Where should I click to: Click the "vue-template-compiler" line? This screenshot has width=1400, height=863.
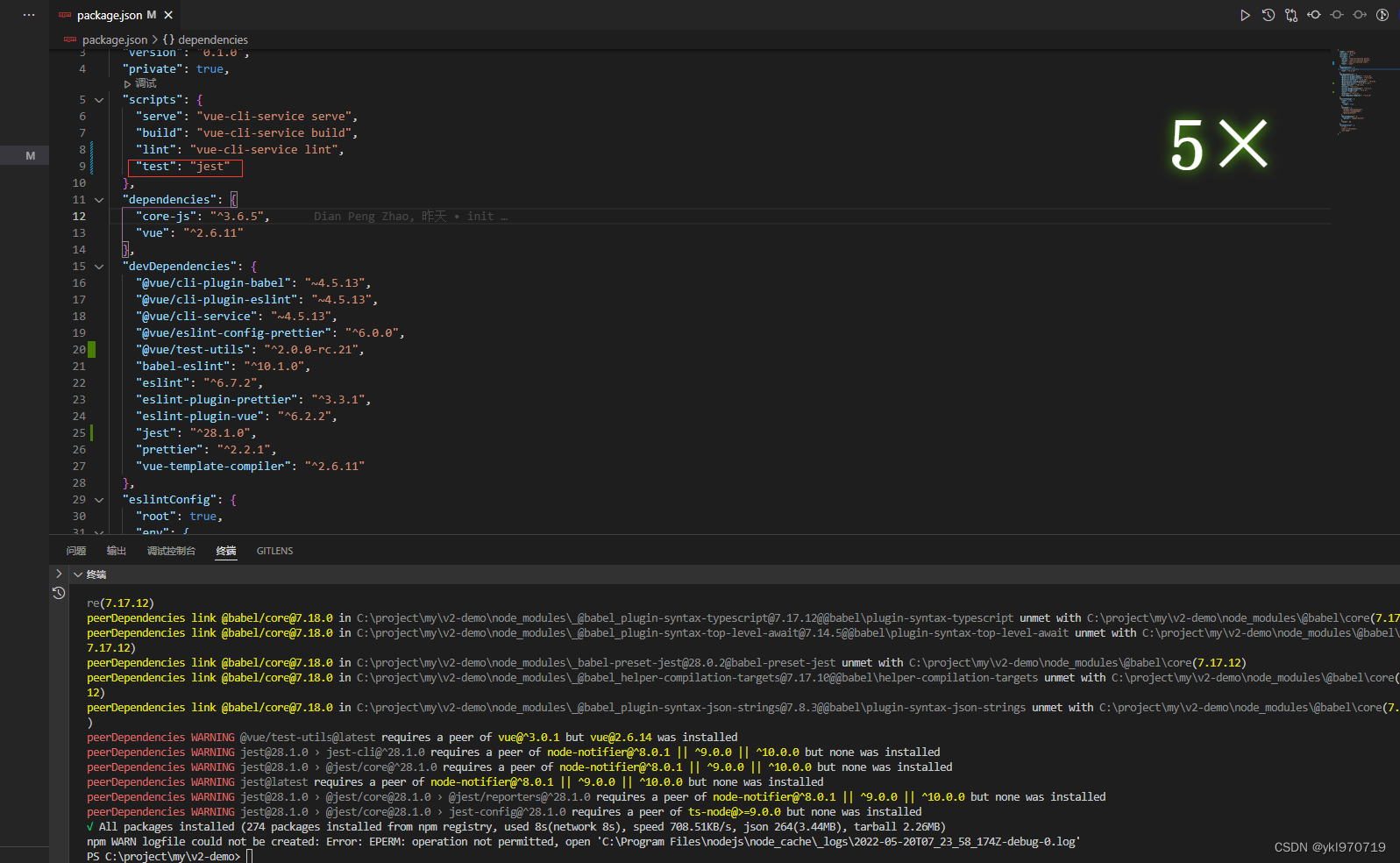click(x=250, y=467)
